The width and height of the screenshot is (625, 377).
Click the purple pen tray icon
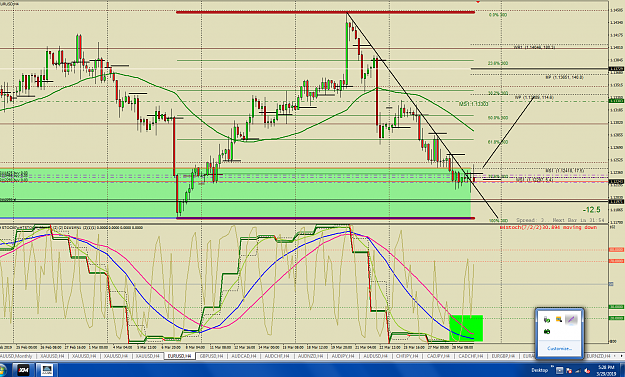tap(571, 319)
